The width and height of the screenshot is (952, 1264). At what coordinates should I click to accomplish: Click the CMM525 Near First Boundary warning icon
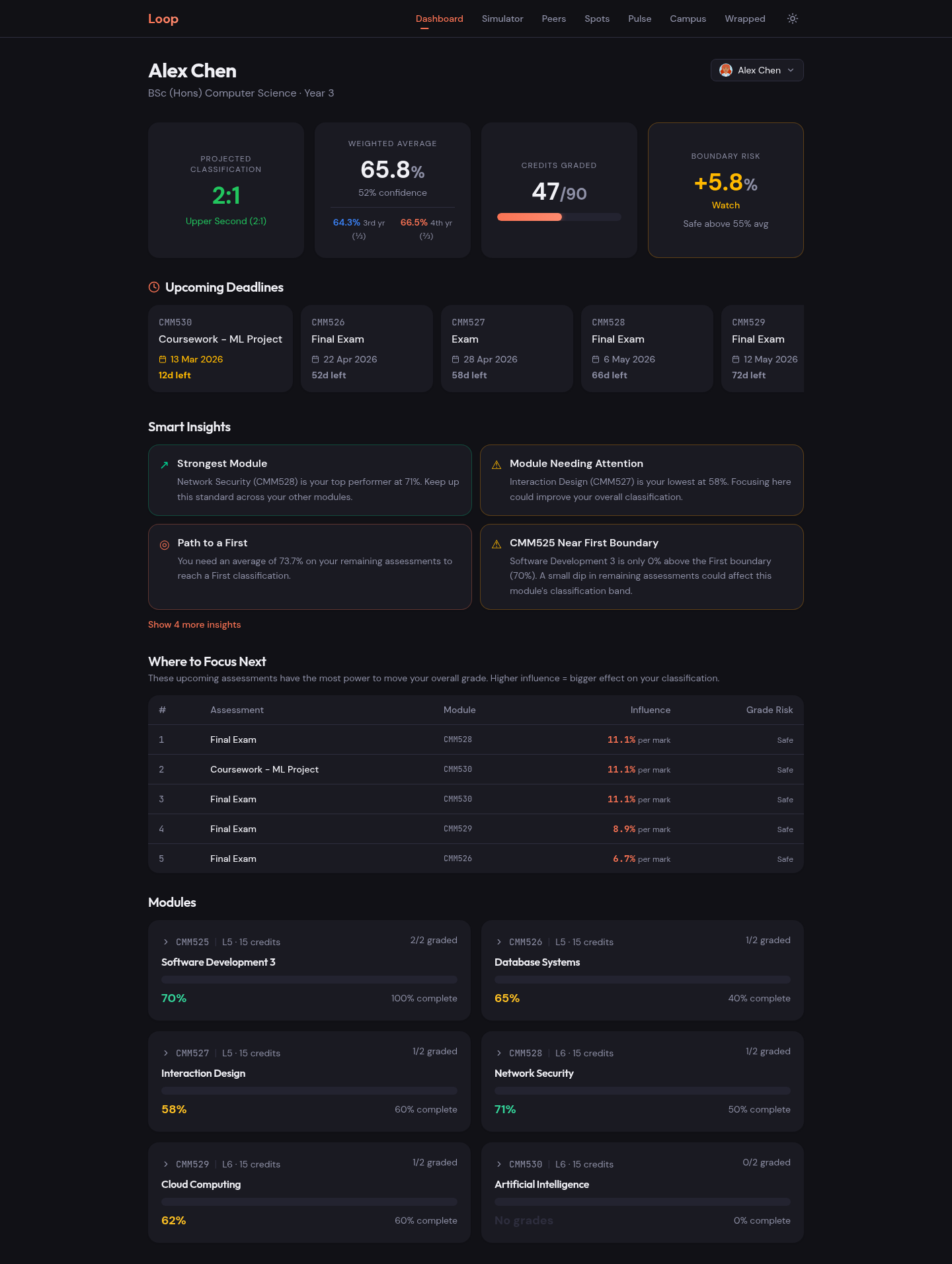coord(496,544)
